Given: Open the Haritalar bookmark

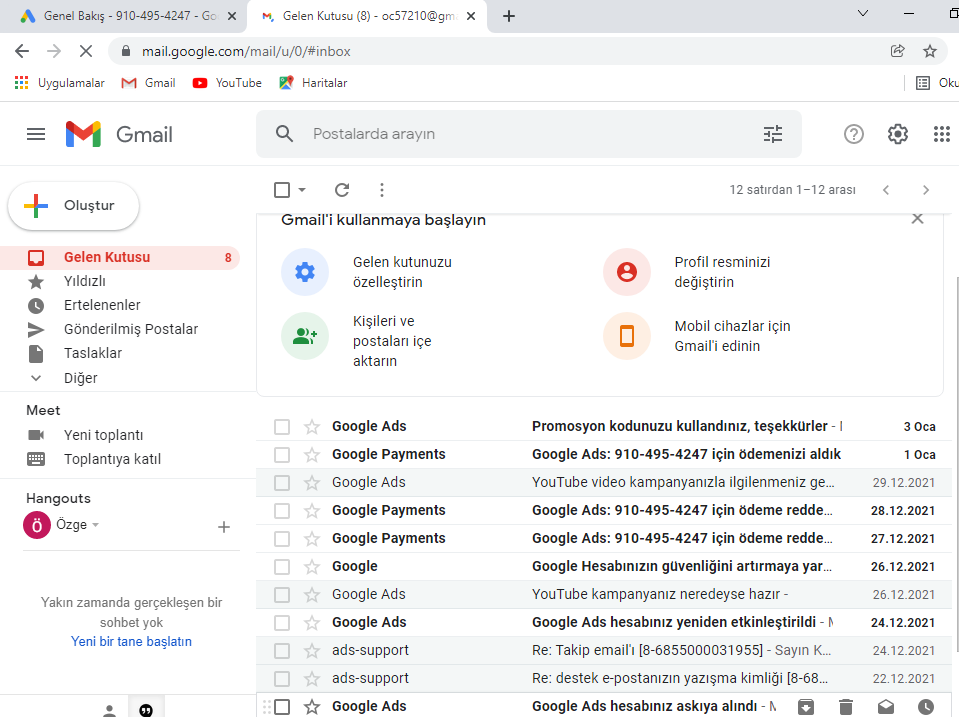Looking at the screenshot, I should click(313, 83).
